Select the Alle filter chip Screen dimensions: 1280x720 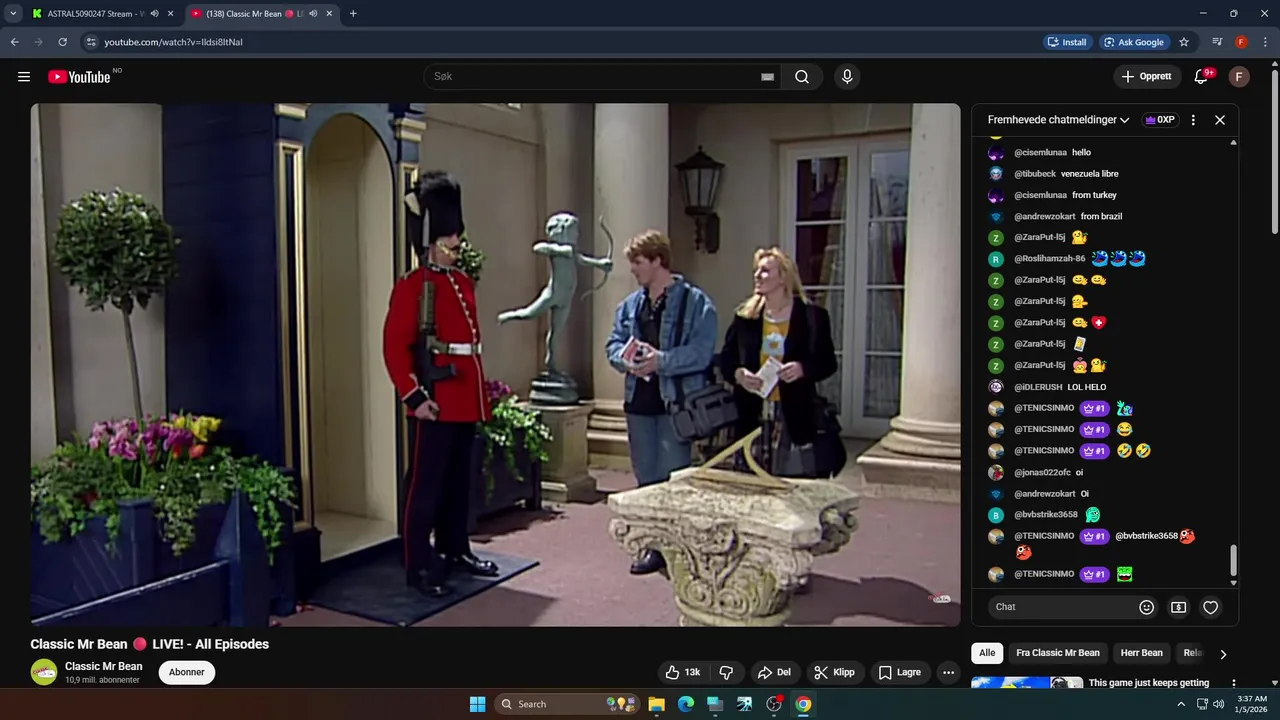(x=987, y=653)
